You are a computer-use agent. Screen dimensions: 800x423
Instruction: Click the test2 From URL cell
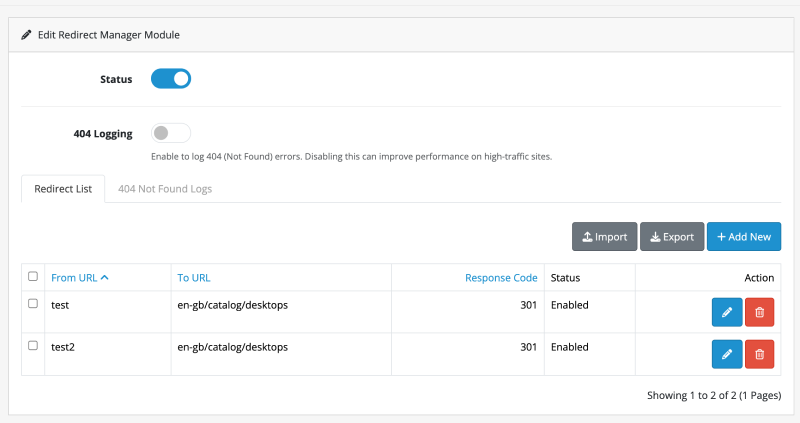(64, 347)
